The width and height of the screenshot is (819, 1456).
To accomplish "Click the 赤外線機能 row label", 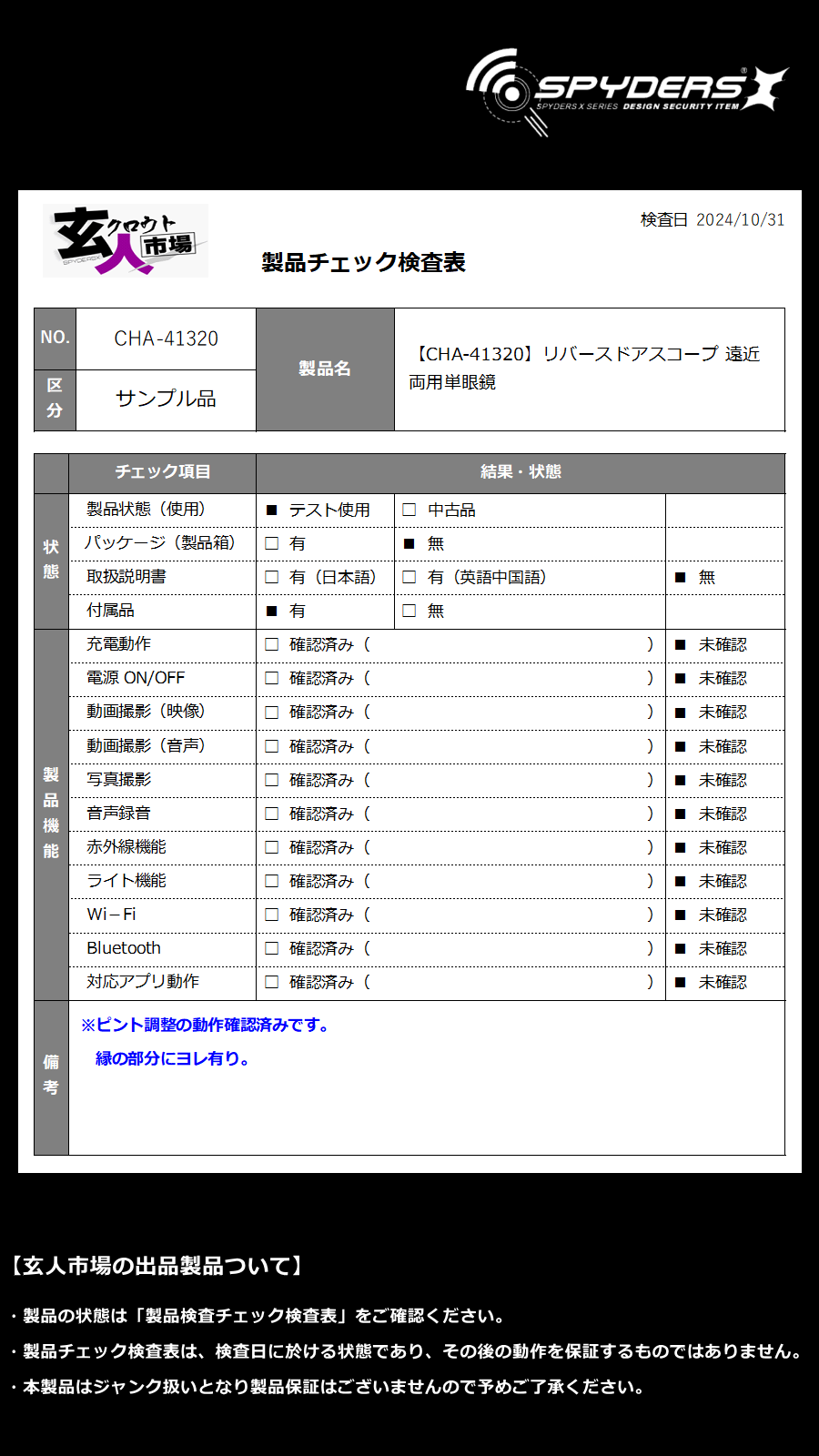I will (126, 847).
